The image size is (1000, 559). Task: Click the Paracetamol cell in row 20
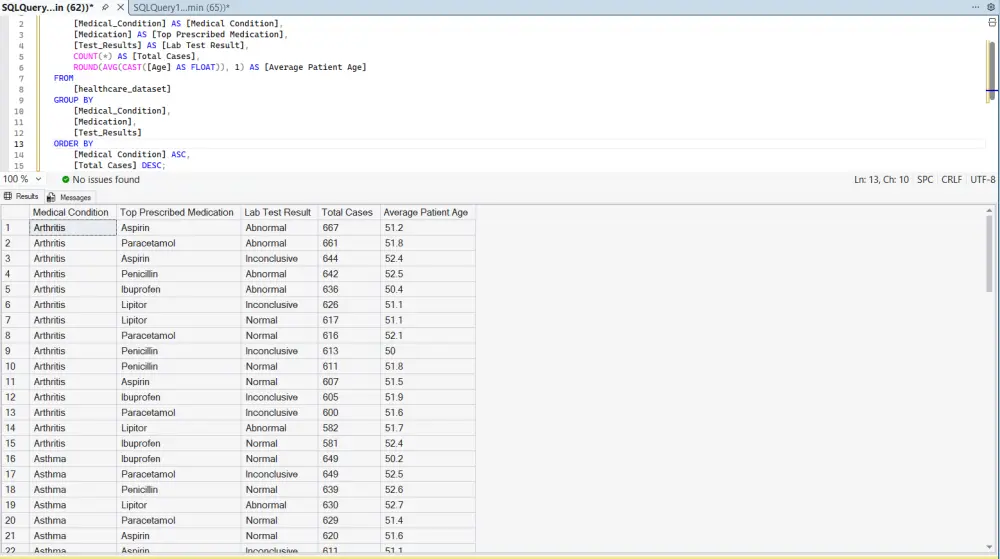(179, 521)
